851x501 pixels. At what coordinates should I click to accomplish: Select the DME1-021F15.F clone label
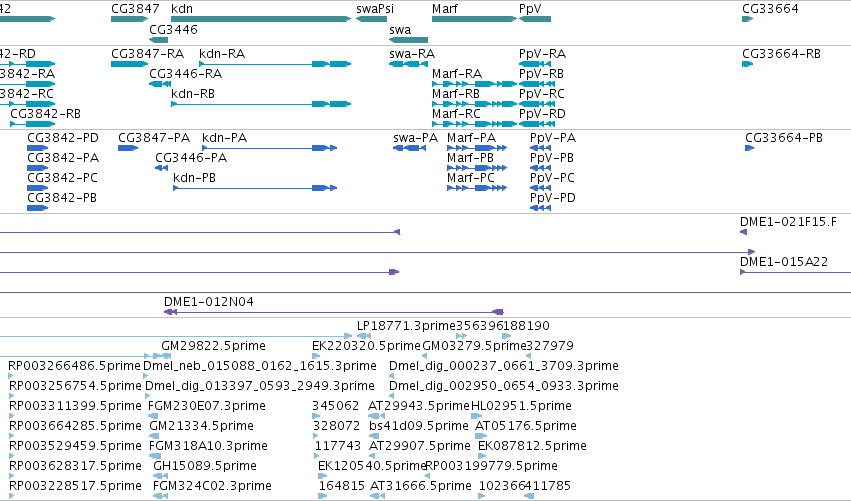pos(788,222)
